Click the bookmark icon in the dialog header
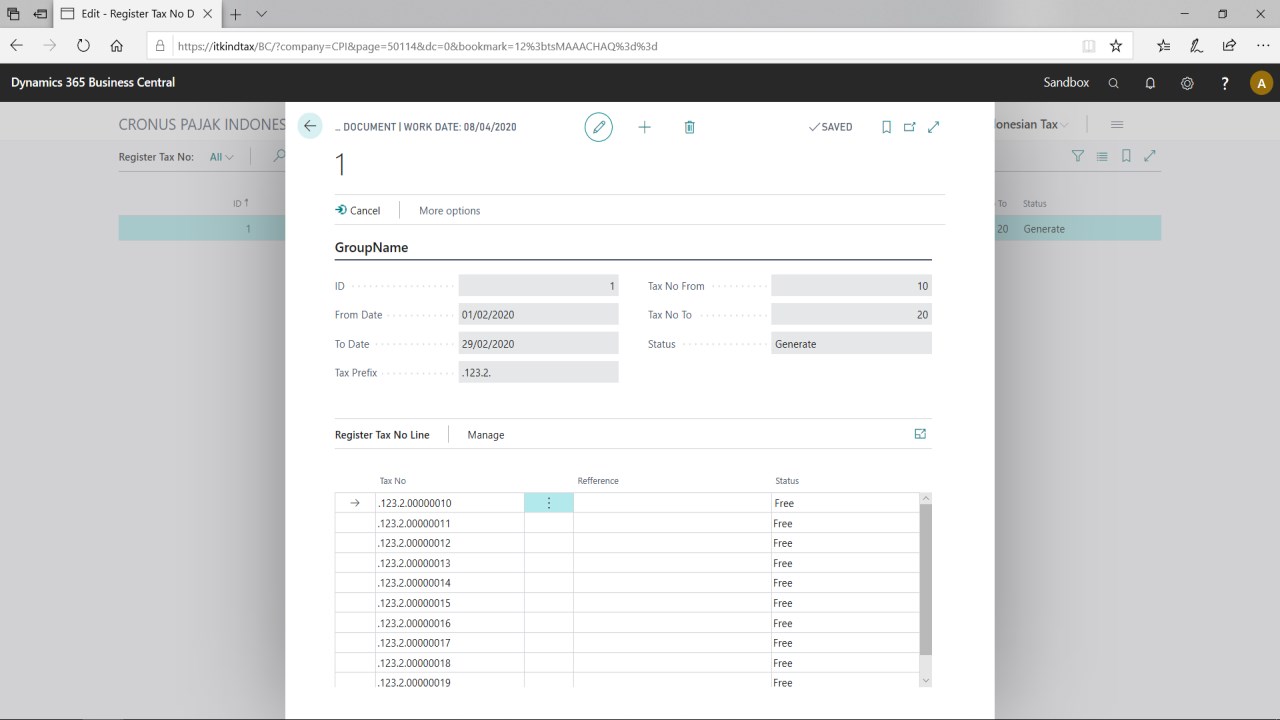The height and width of the screenshot is (720, 1280). coord(886,127)
